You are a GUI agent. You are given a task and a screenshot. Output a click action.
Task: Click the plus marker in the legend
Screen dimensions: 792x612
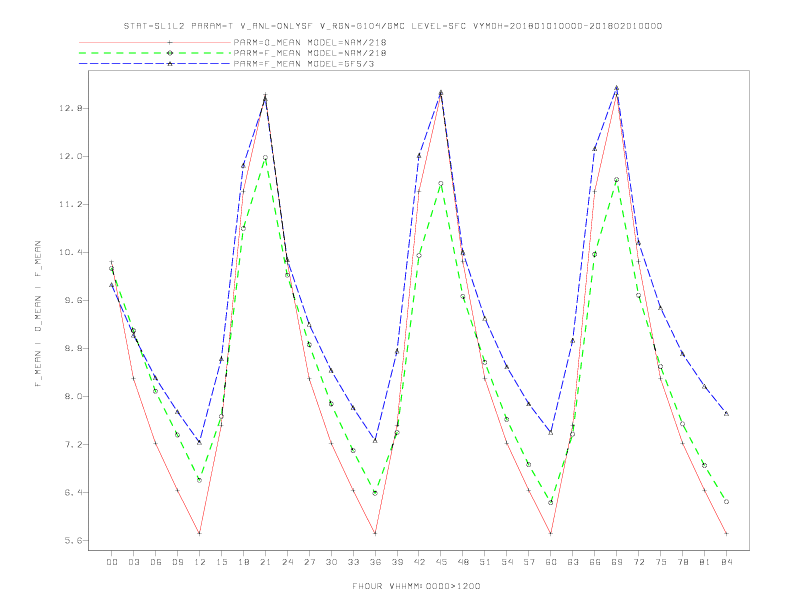point(170,42)
